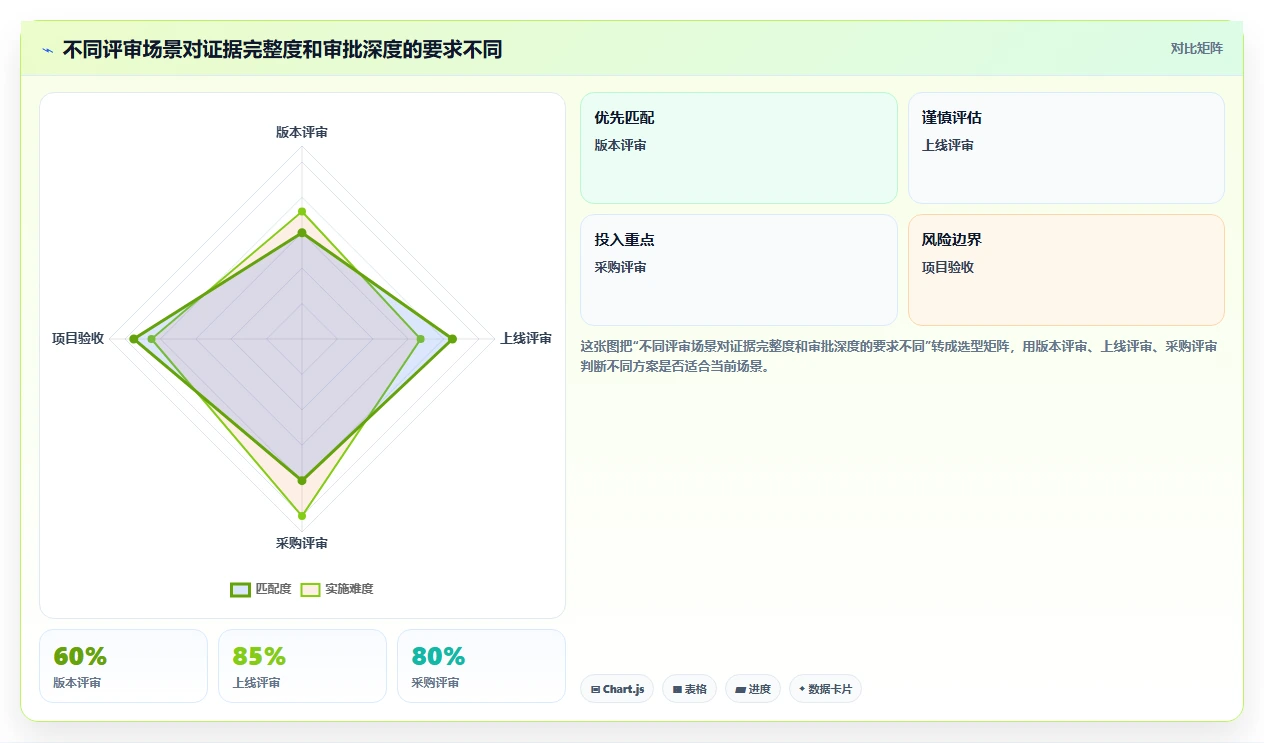Click the 对比矩阵 label in header
The width and height of the screenshot is (1264, 743).
click(1196, 48)
